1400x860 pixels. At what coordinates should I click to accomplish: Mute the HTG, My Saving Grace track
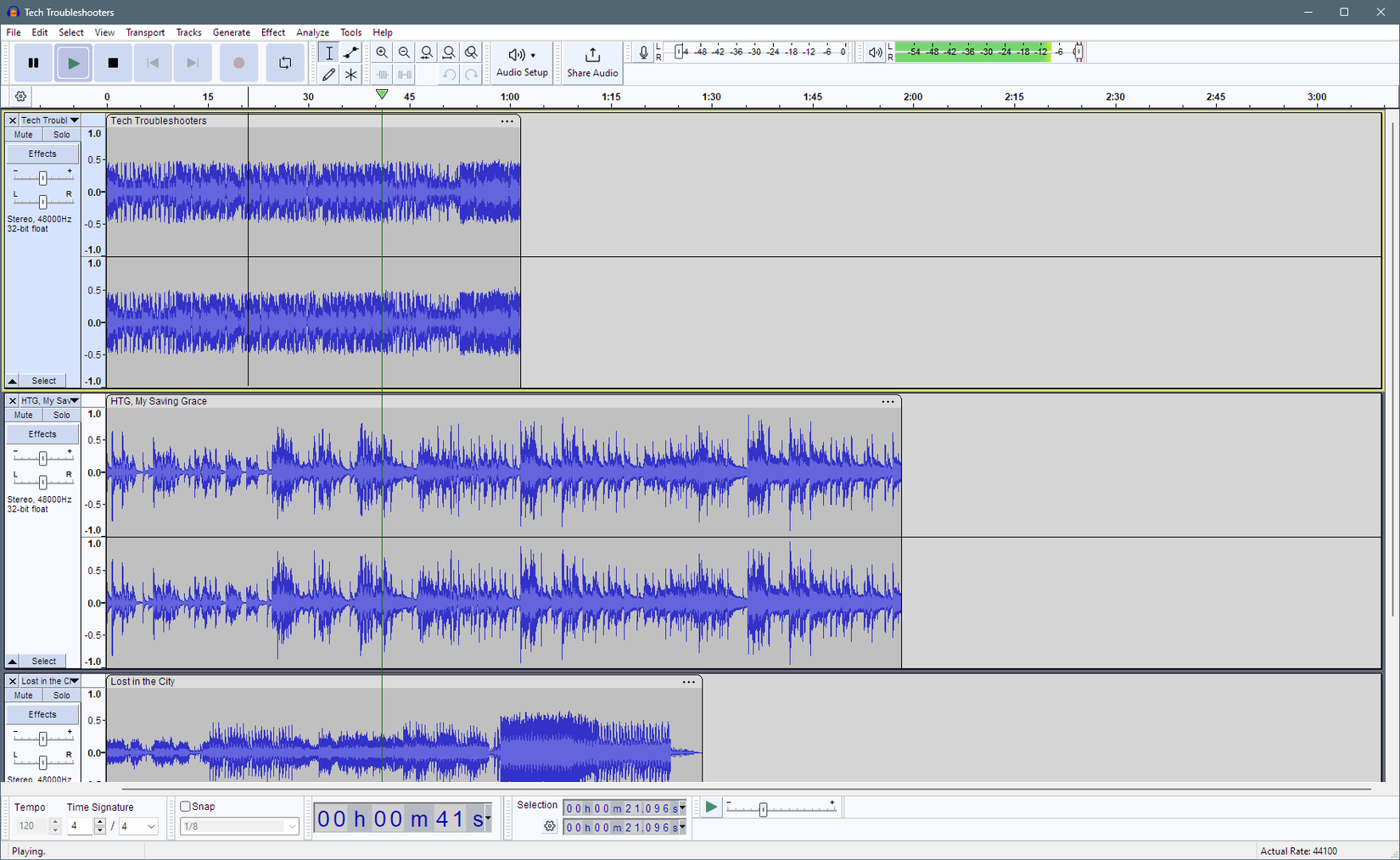click(x=24, y=415)
